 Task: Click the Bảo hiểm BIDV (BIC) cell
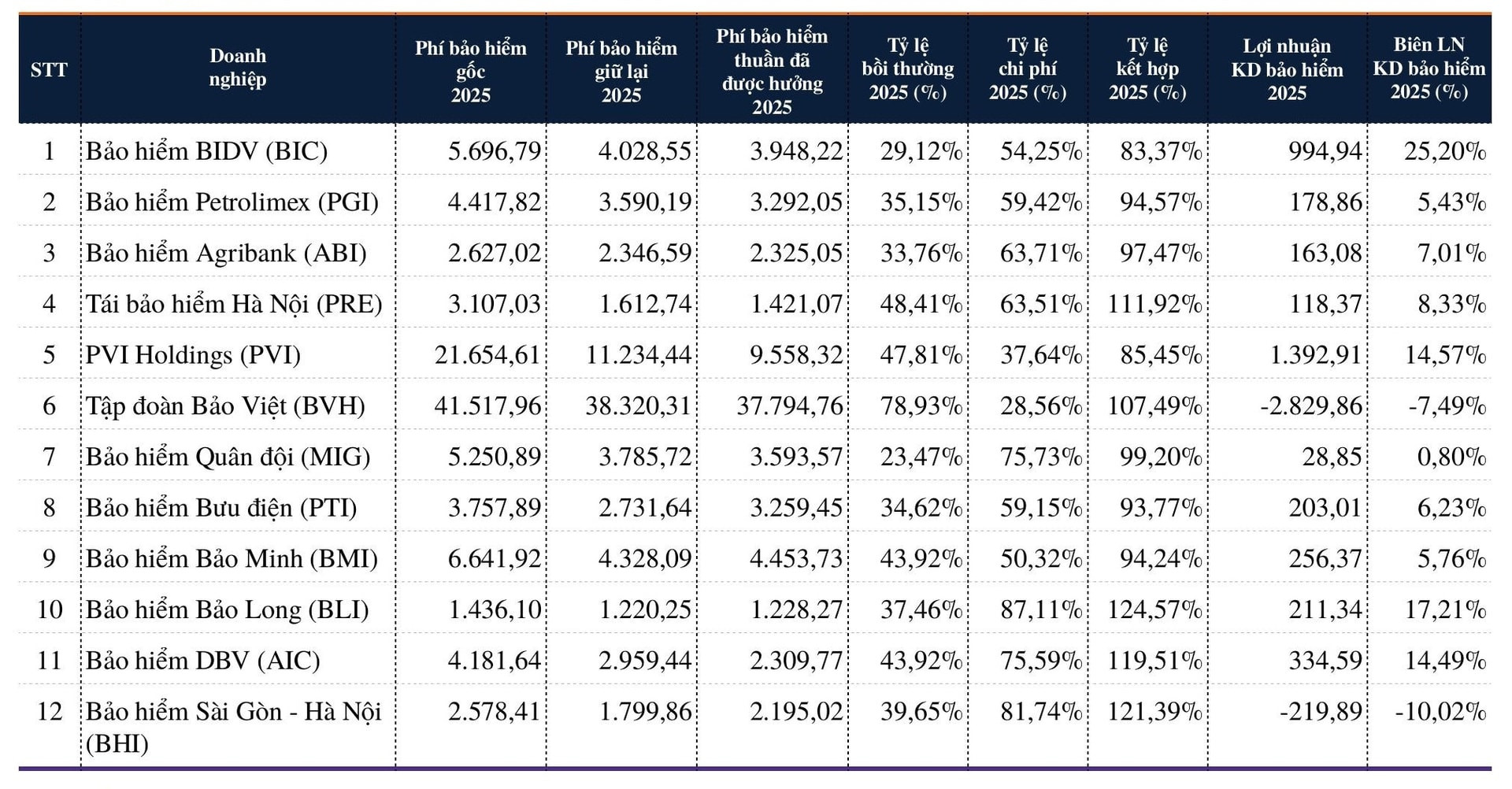tap(206, 150)
